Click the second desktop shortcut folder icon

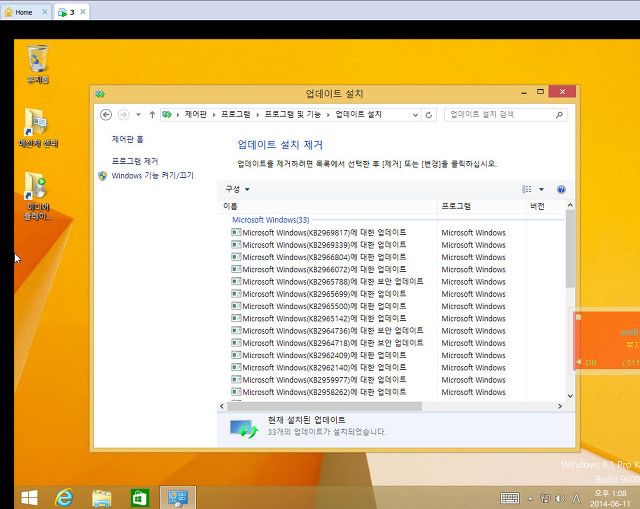point(38,127)
